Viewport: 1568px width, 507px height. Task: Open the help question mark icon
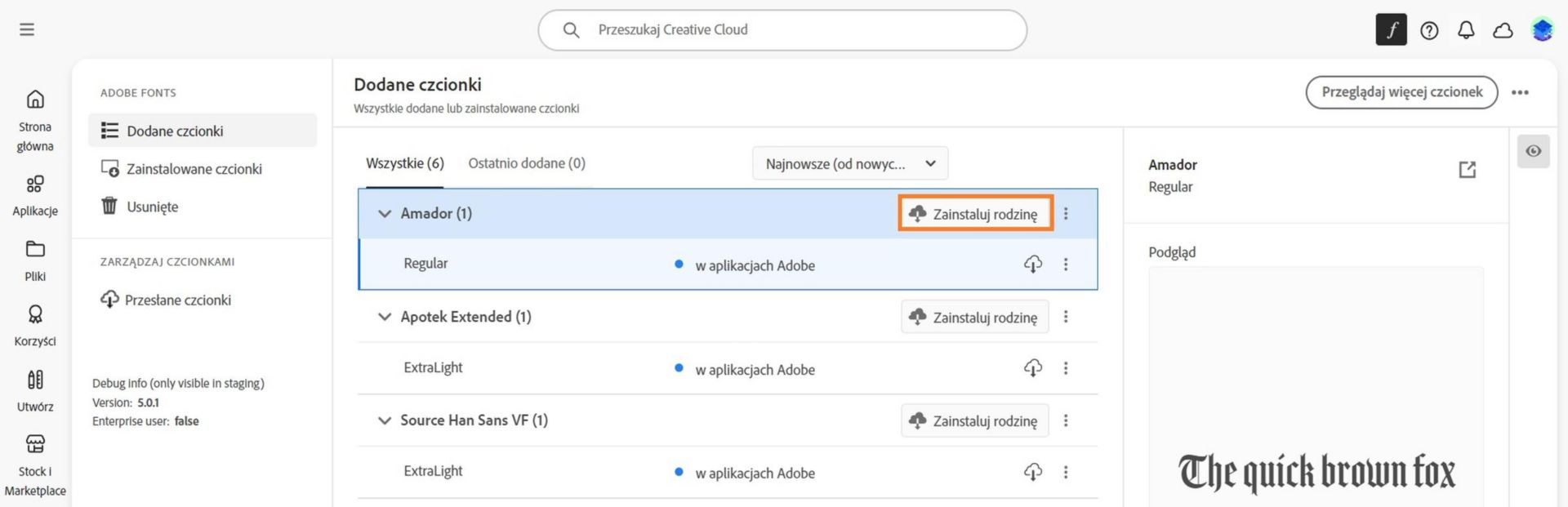[x=1429, y=30]
